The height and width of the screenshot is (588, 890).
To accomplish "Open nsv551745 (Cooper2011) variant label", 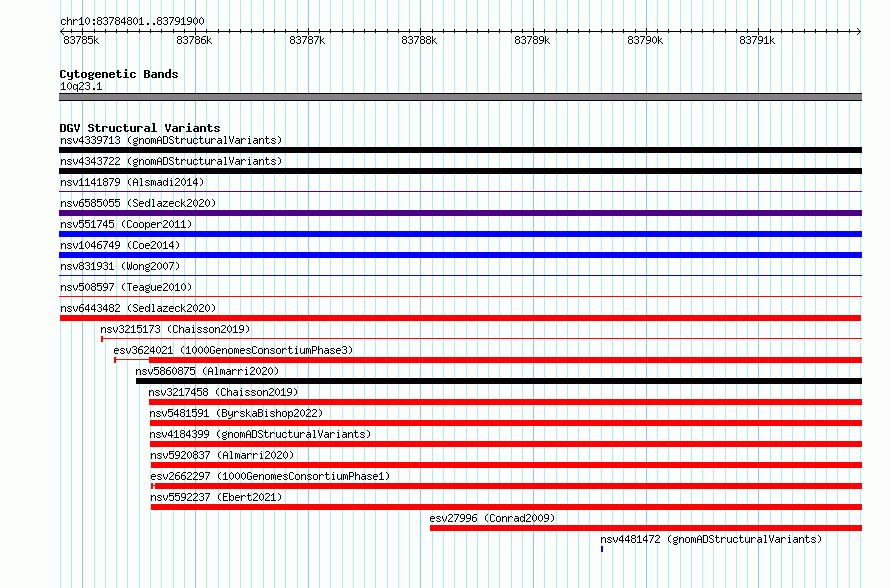I will coord(126,224).
